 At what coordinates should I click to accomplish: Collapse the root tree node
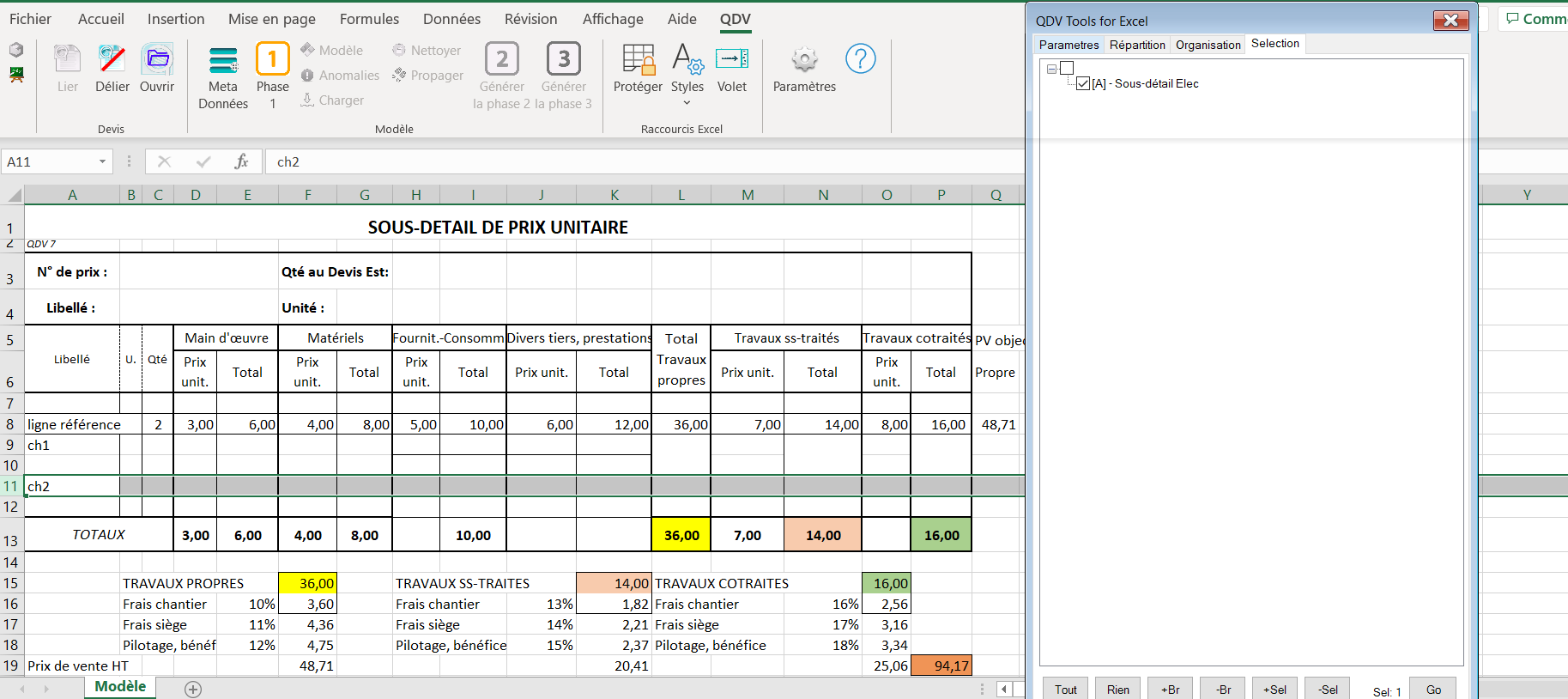pos(1051,69)
